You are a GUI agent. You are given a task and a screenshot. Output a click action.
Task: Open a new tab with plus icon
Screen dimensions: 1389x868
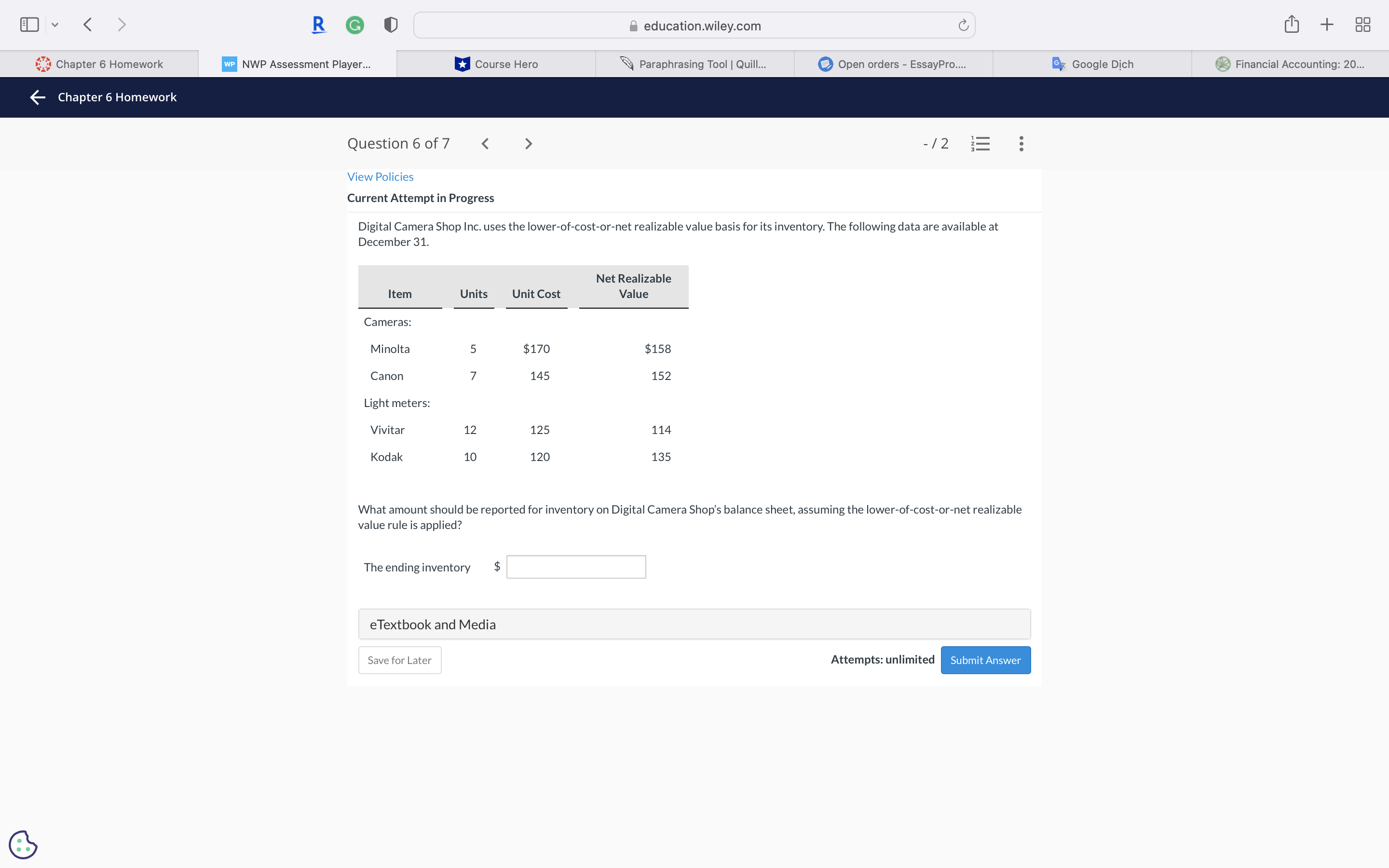click(1326, 25)
